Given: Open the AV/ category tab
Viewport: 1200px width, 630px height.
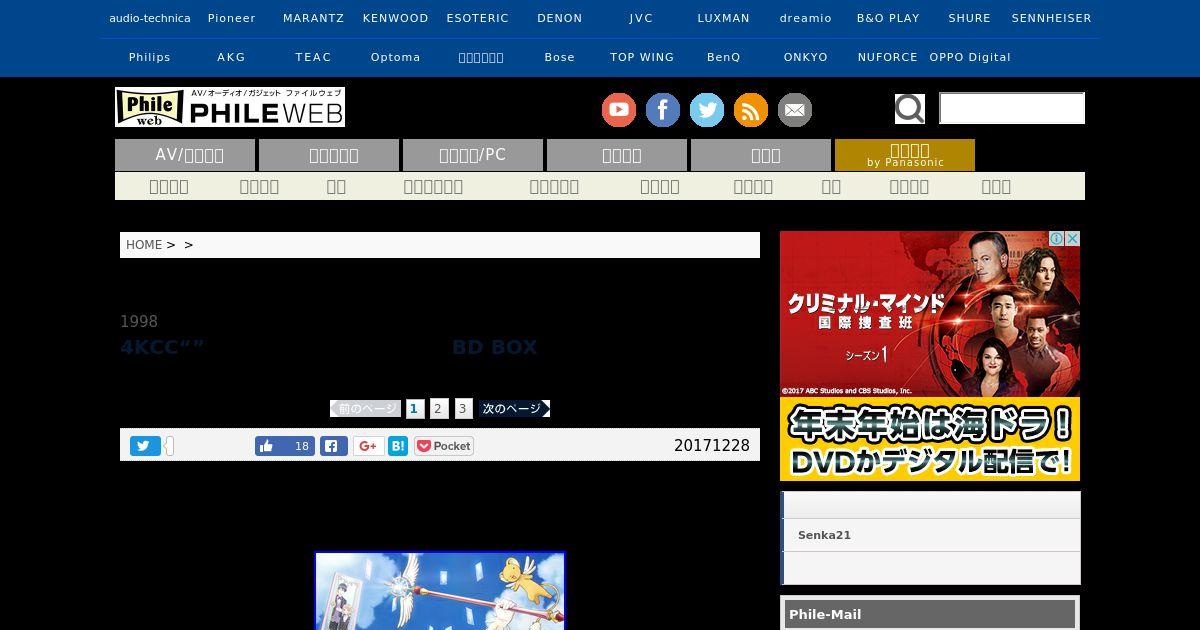Looking at the screenshot, I should (185, 155).
